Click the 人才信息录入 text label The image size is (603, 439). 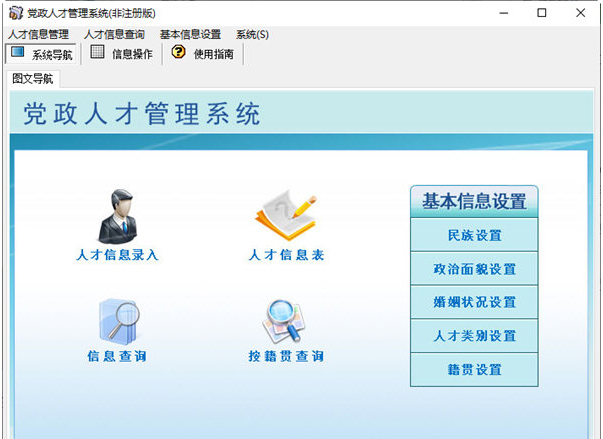(117, 255)
